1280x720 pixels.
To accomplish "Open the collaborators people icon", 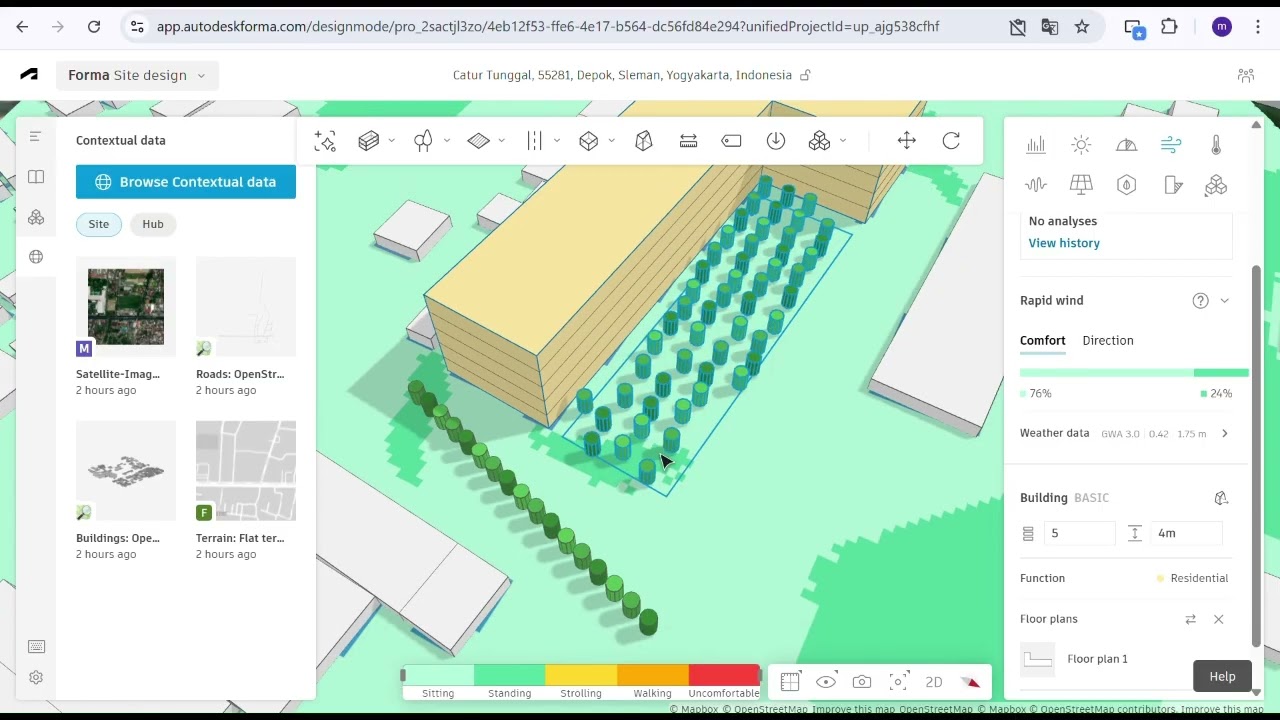I will coord(1246,75).
